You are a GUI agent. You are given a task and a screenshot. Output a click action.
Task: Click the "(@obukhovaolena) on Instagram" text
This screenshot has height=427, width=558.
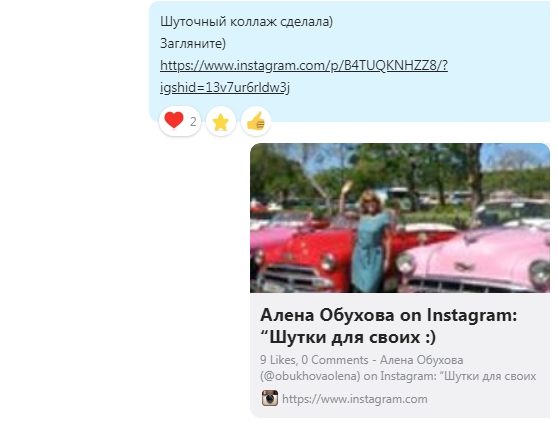(x=347, y=376)
